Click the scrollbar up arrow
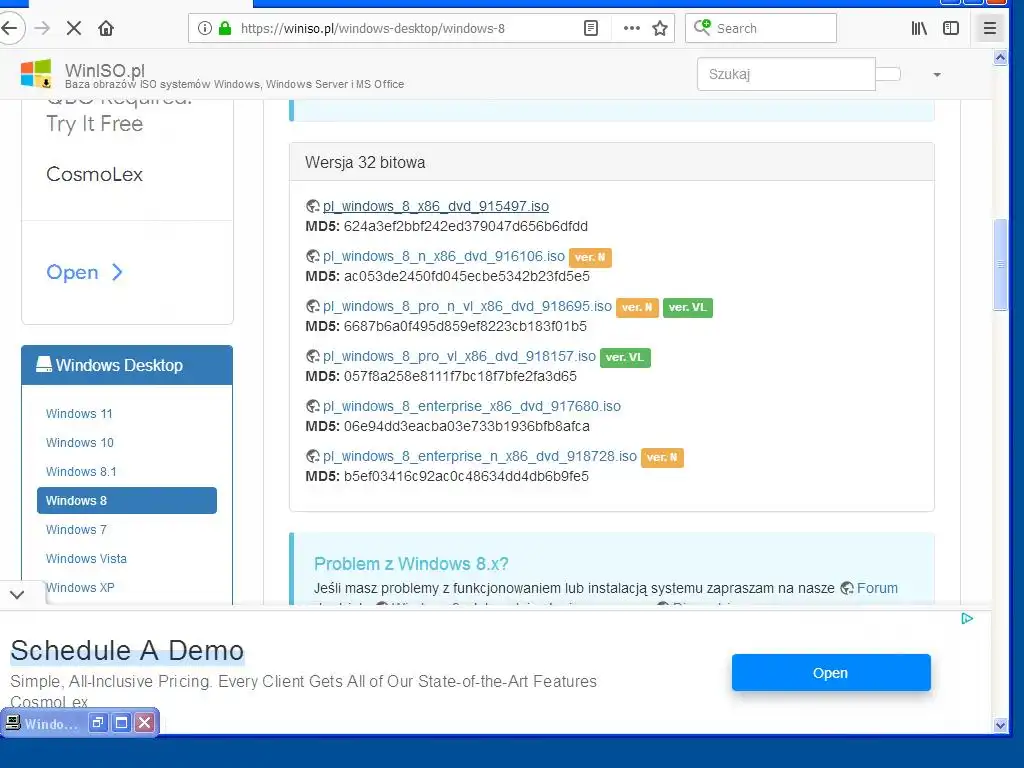The image size is (1024, 768). [x=1000, y=57]
